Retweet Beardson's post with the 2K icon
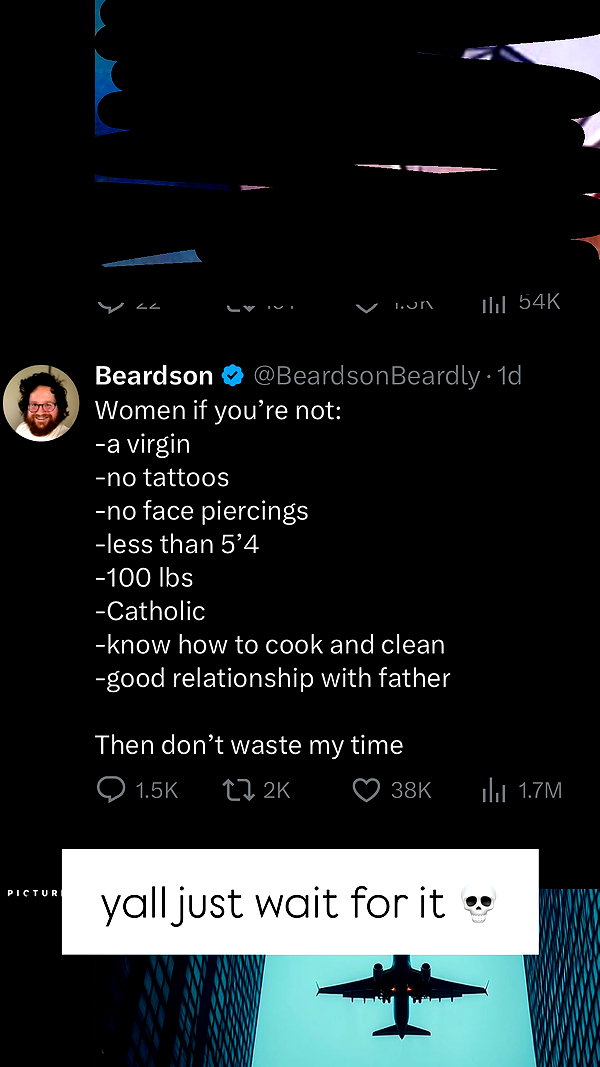 coord(236,789)
